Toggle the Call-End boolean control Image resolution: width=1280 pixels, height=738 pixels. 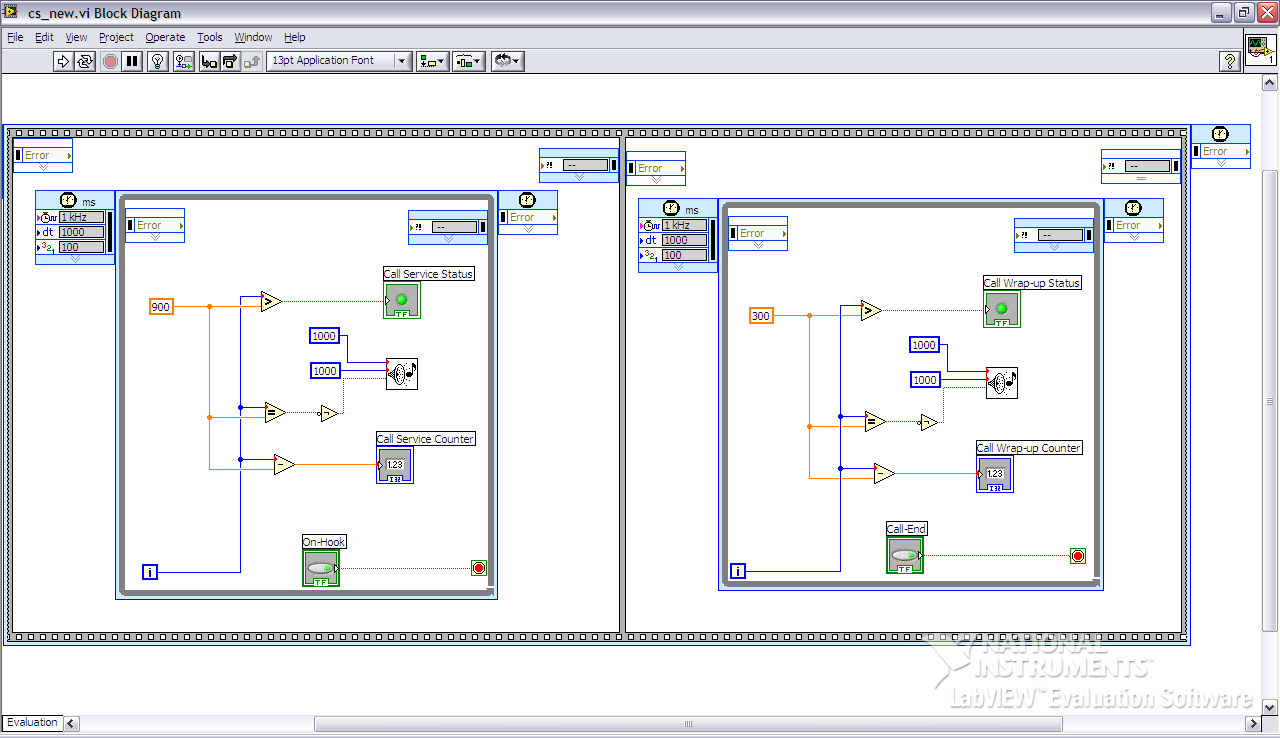904,555
